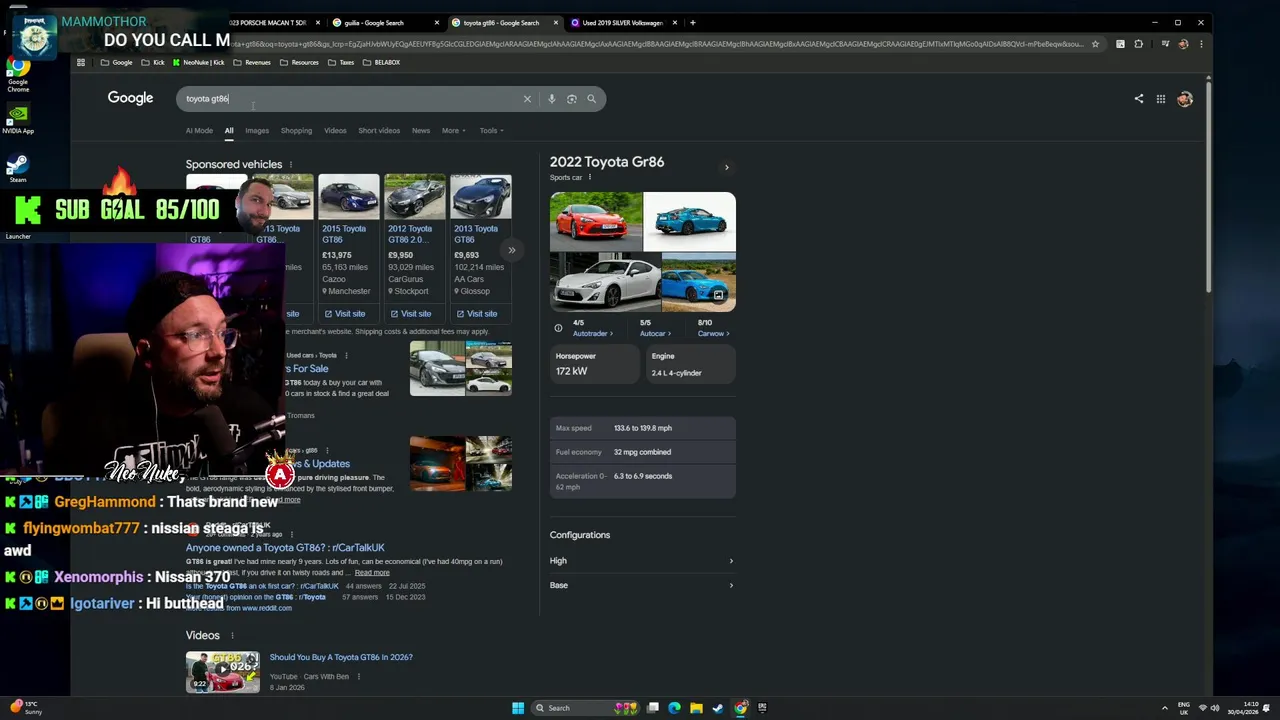Open Google Lens image search
Viewport: 1280px width, 720px height.
click(571, 99)
